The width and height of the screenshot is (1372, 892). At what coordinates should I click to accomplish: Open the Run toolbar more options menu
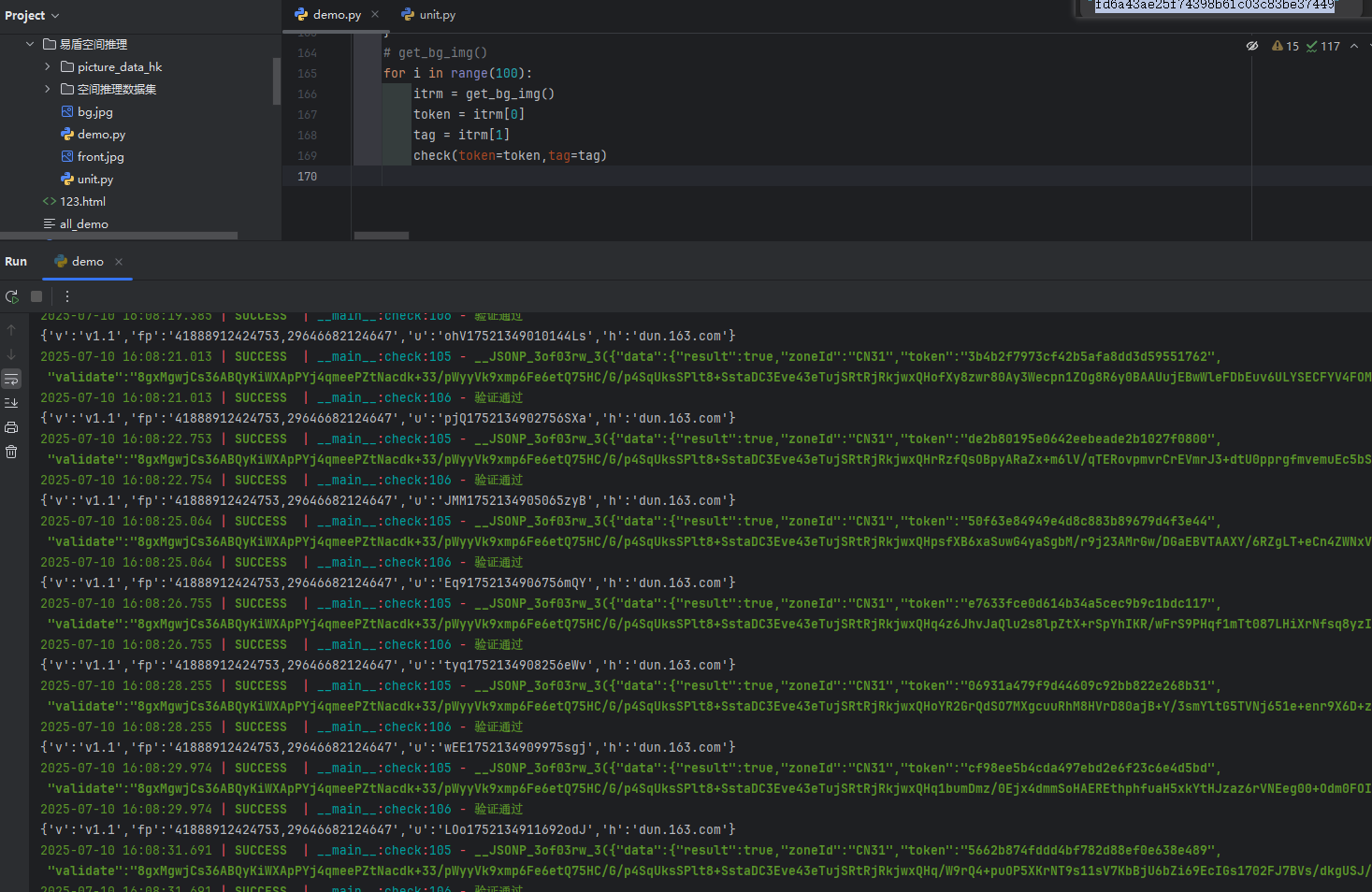[67, 296]
